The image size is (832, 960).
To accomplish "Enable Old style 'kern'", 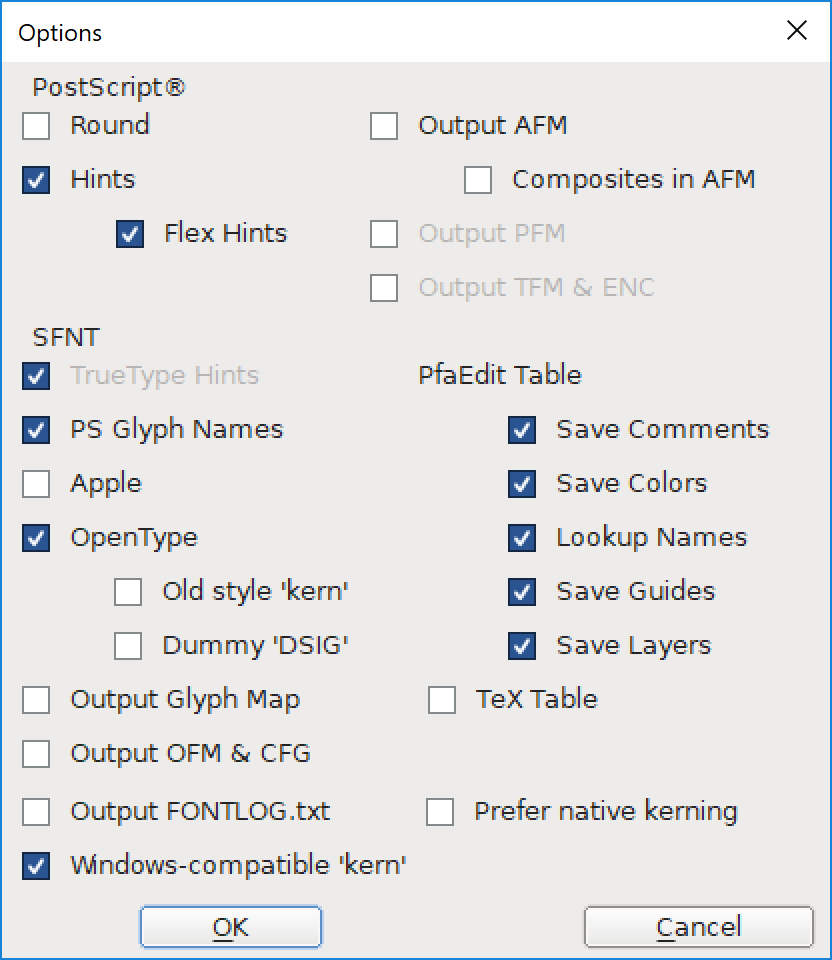I will click(x=128, y=592).
